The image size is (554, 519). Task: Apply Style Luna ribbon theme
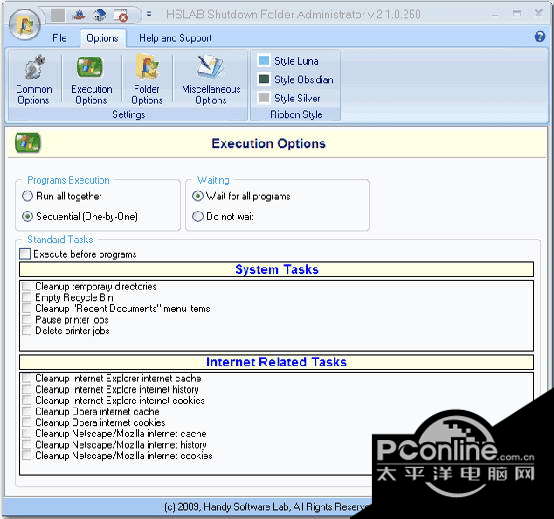(288, 61)
